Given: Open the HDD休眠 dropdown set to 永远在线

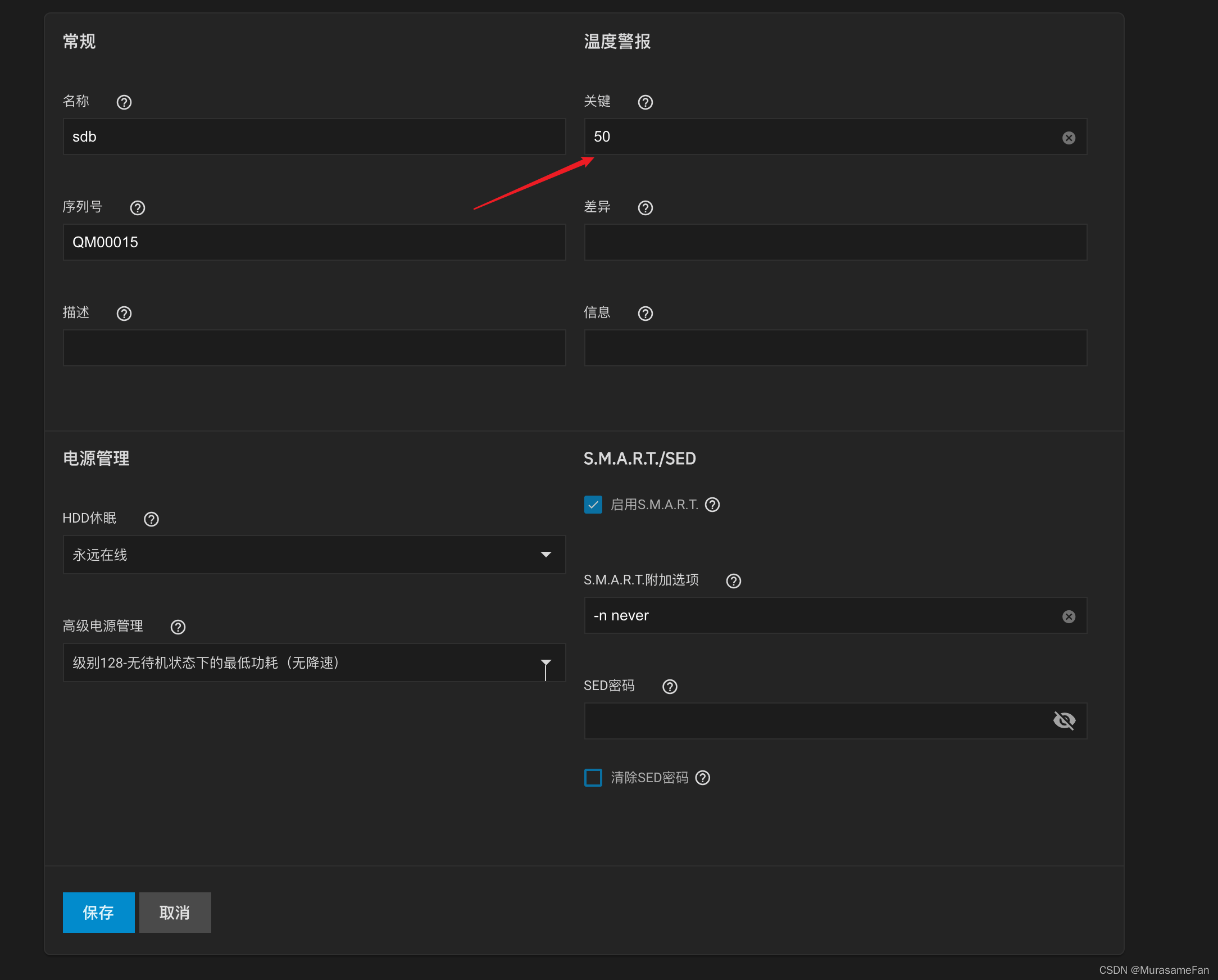Looking at the screenshot, I should pos(314,555).
